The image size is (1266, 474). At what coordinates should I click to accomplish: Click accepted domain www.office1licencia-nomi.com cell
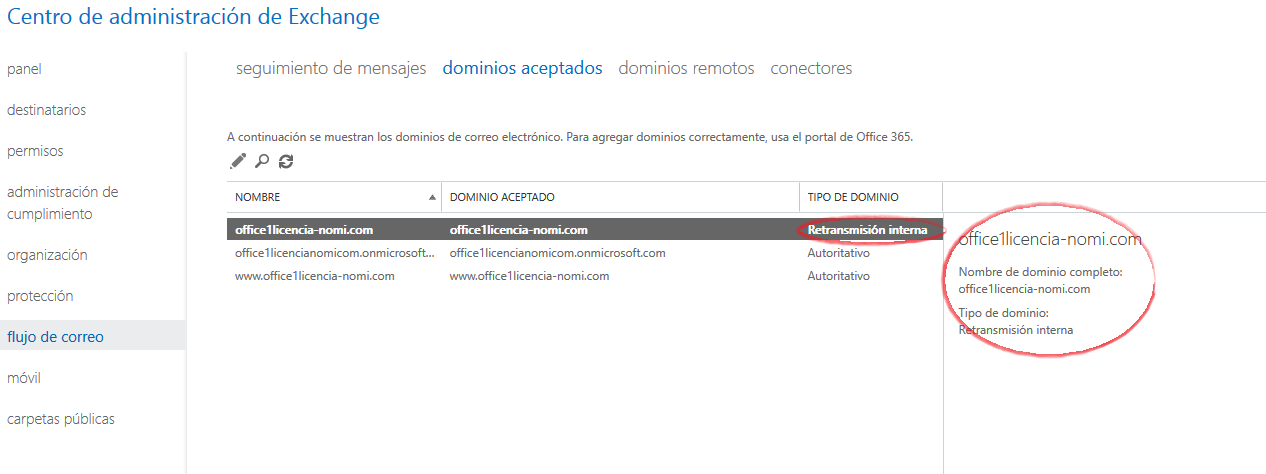(x=529, y=276)
